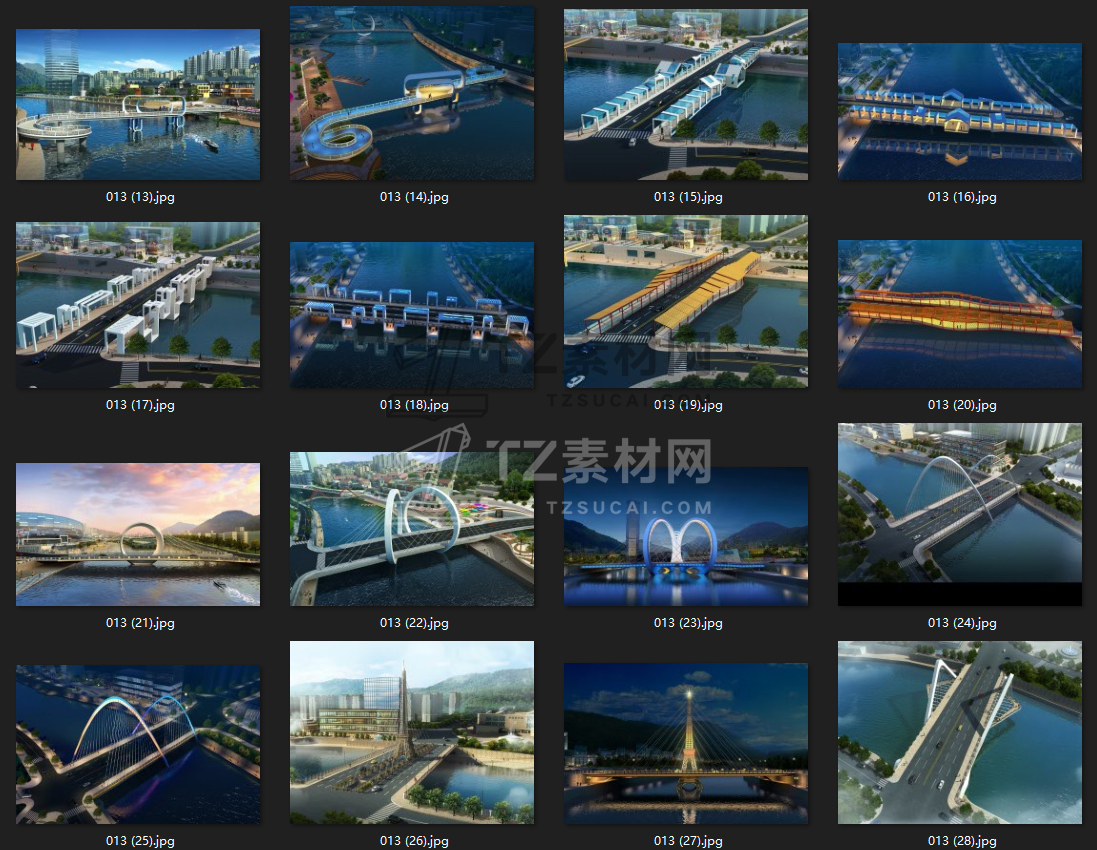Select the 013 (20).jpg thumbnail image
This screenshot has width=1097, height=850.
point(960,314)
